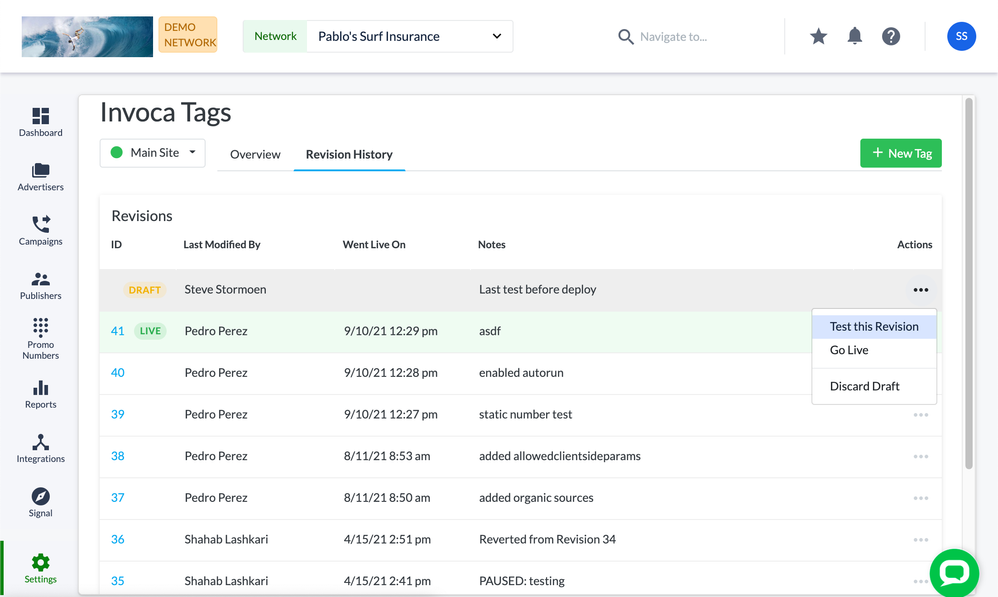
Task: Click the surf wave logo image
Action: (x=87, y=36)
